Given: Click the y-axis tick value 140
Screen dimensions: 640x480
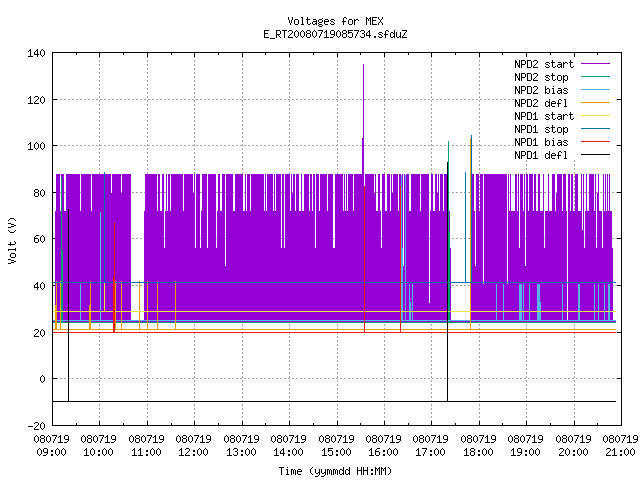Looking at the screenshot, I should click(x=36, y=53).
